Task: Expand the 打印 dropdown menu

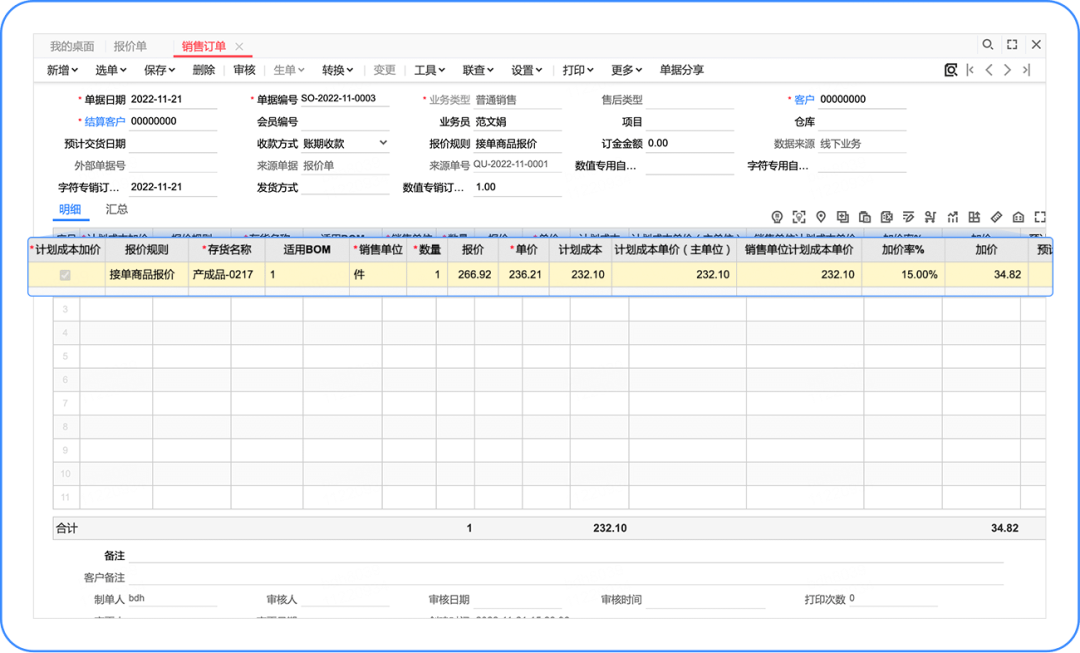Action: click(x=577, y=70)
